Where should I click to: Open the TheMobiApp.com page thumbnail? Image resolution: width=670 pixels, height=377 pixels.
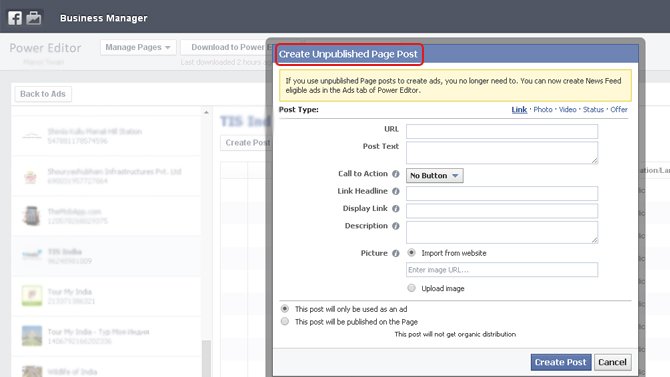point(32,215)
